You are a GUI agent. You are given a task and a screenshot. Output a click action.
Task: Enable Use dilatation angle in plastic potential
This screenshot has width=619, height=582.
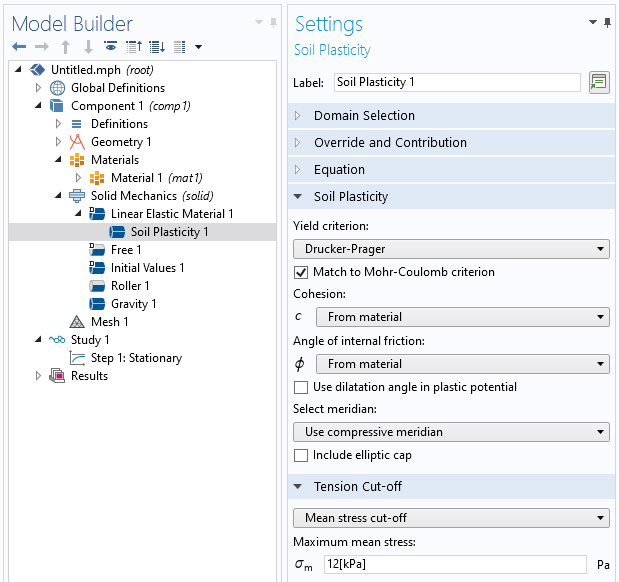301,387
